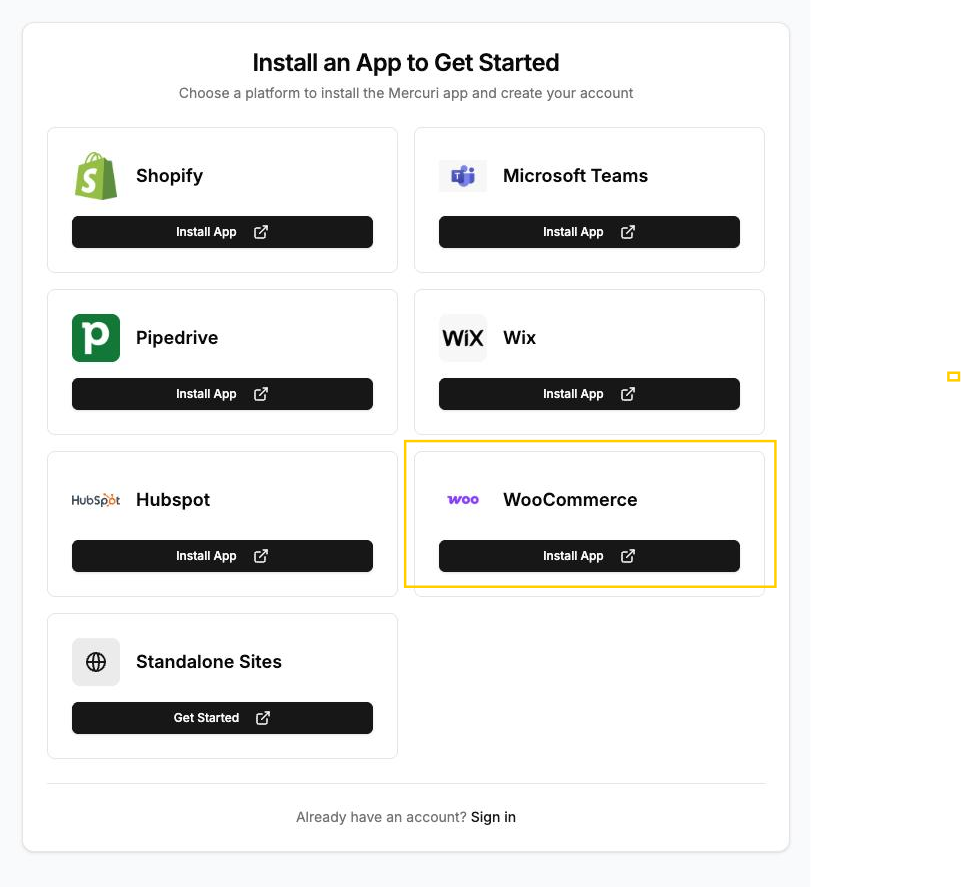Click the Standalone Sites title text
This screenshot has height=887, width=961.
[208, 662]
